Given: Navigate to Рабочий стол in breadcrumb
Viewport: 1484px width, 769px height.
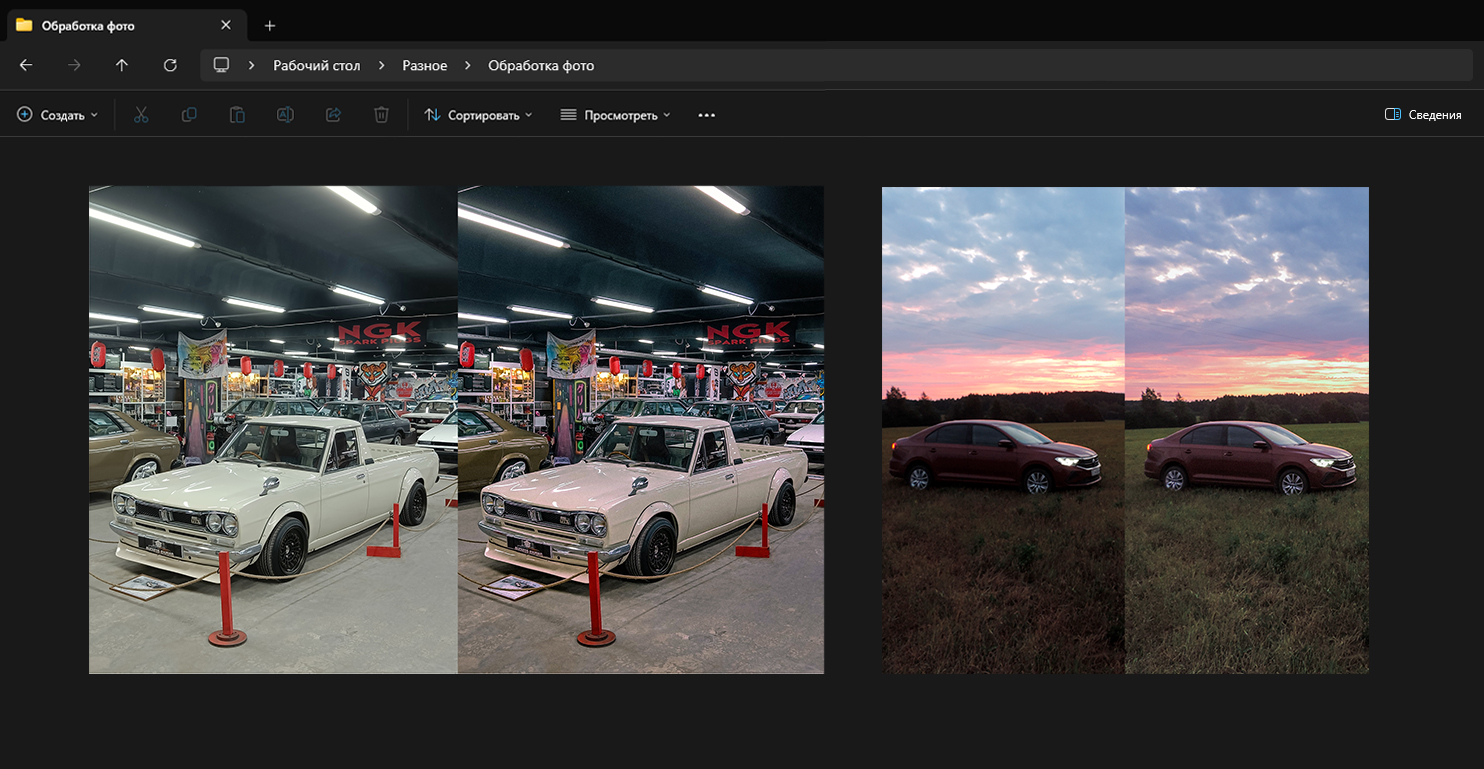Looking at the screenshot, I should coord(316,65).
